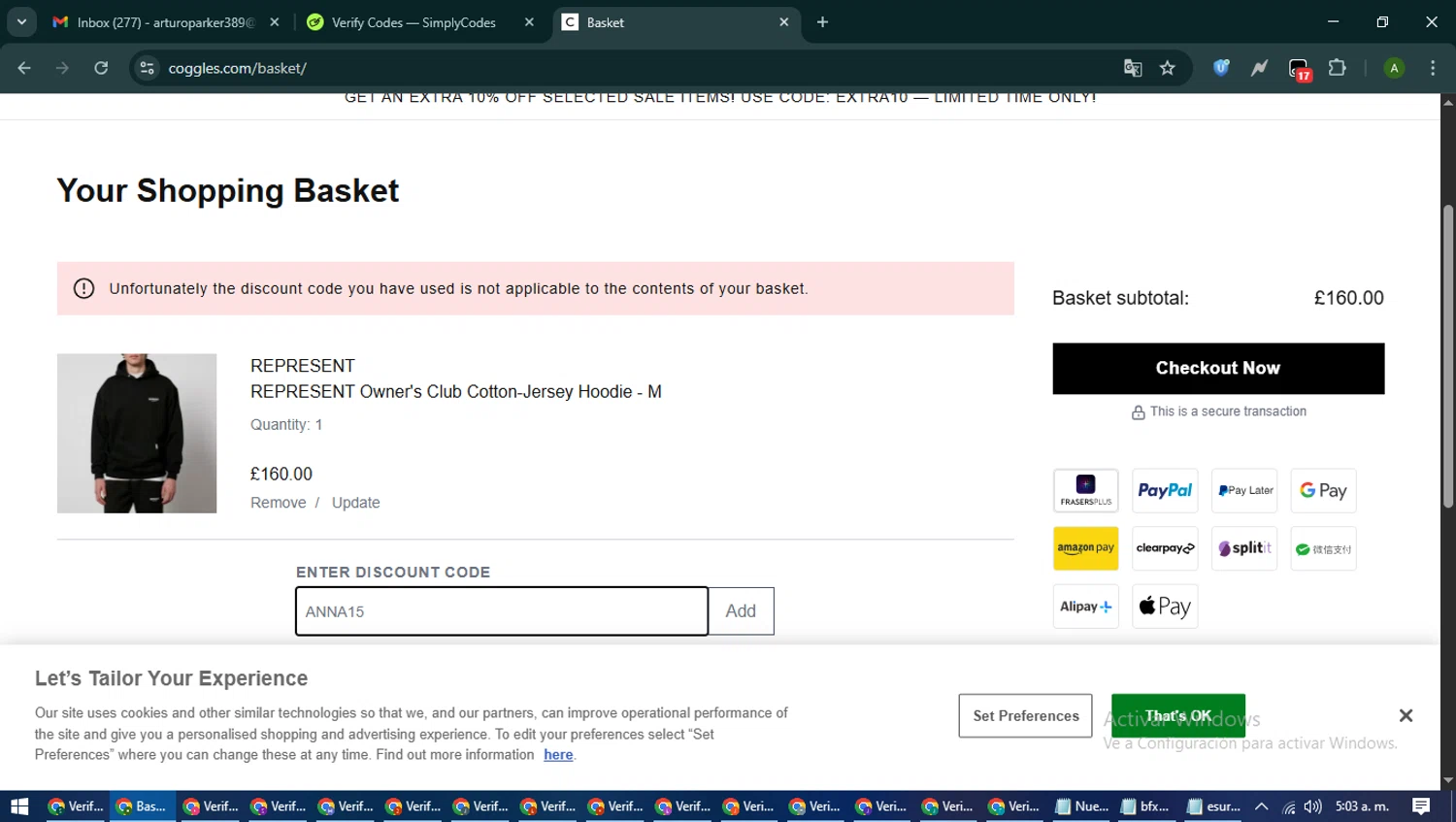This screenshot has width=1456, height=822.
Task: Open the translate page icon
Action: [1133, 68]
